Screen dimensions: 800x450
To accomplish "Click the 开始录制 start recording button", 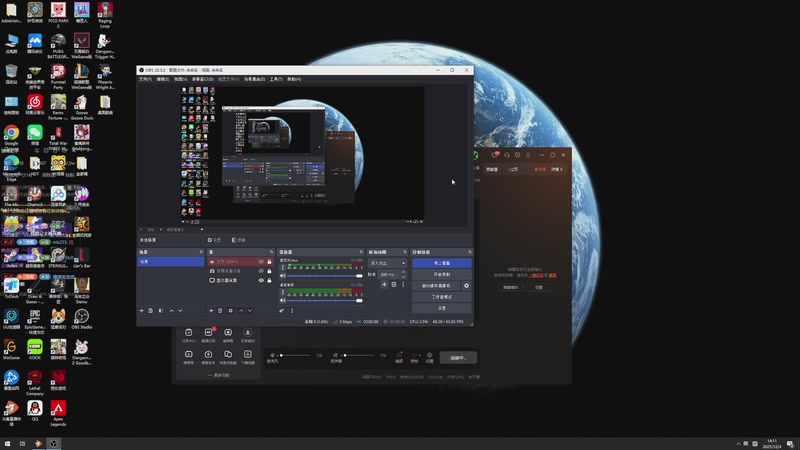I will 442,274.
